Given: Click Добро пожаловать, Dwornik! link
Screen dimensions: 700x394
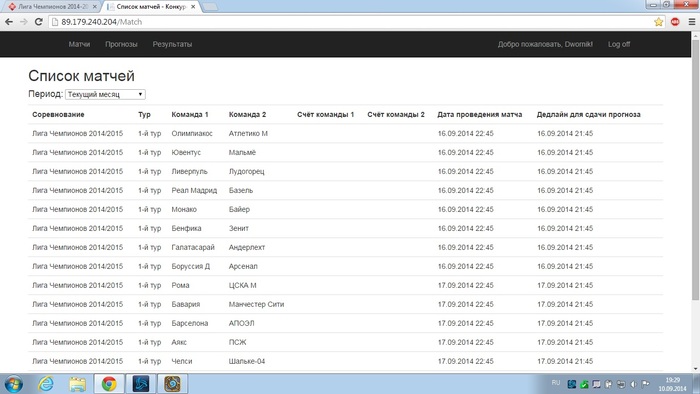Looking at the screenshot, I should (x=545, y=44).
